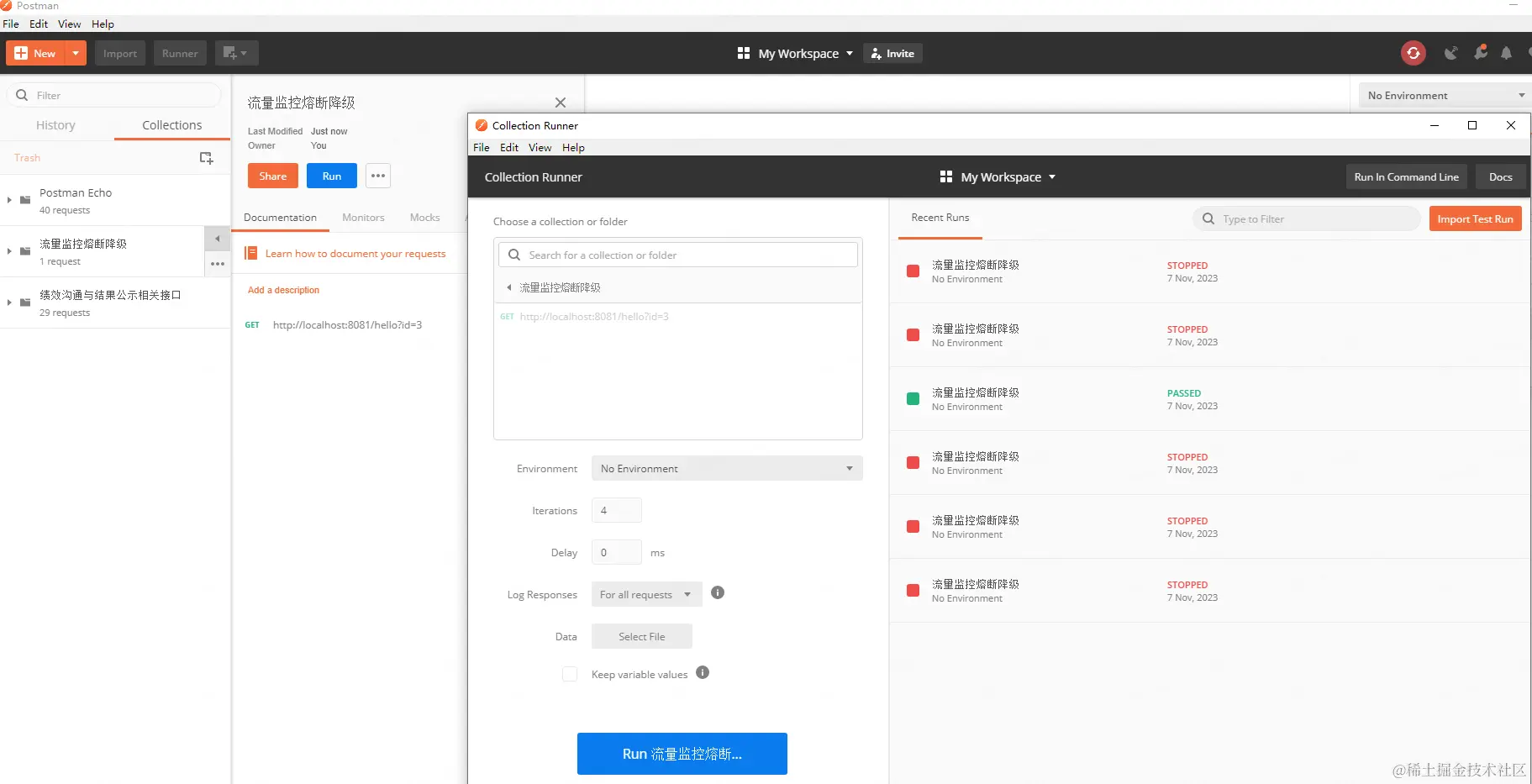Click the Search for a collection or folder field
The image size is (1532, 784).
[678, 255]
